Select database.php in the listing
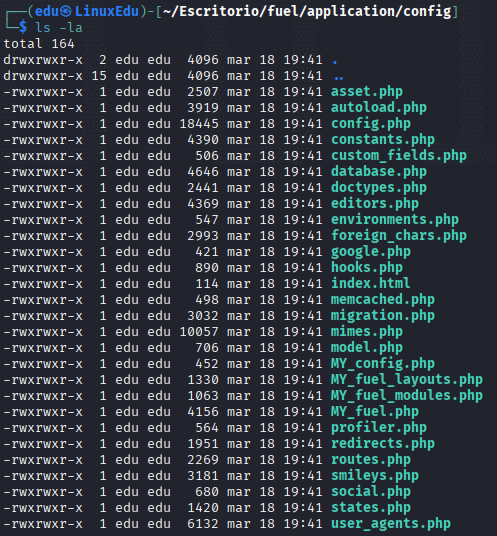497x536 pixels. [379, 172]
